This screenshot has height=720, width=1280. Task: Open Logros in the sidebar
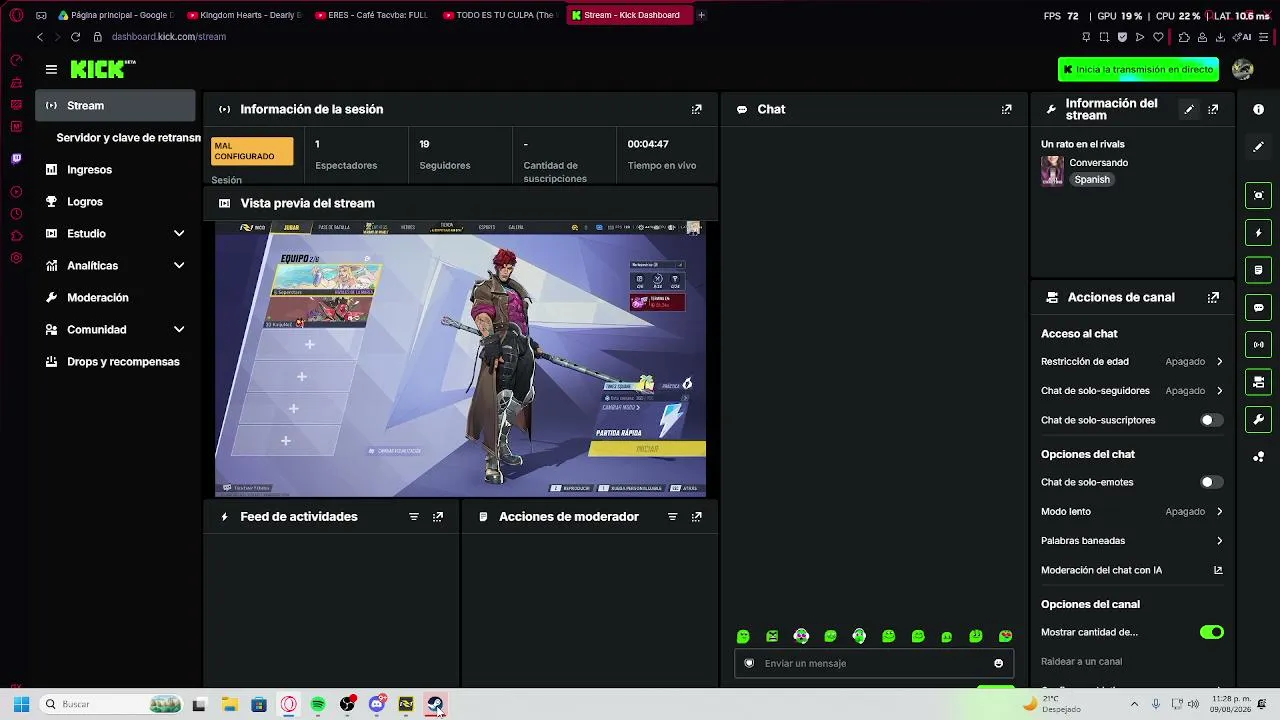[x=116, y=202]
